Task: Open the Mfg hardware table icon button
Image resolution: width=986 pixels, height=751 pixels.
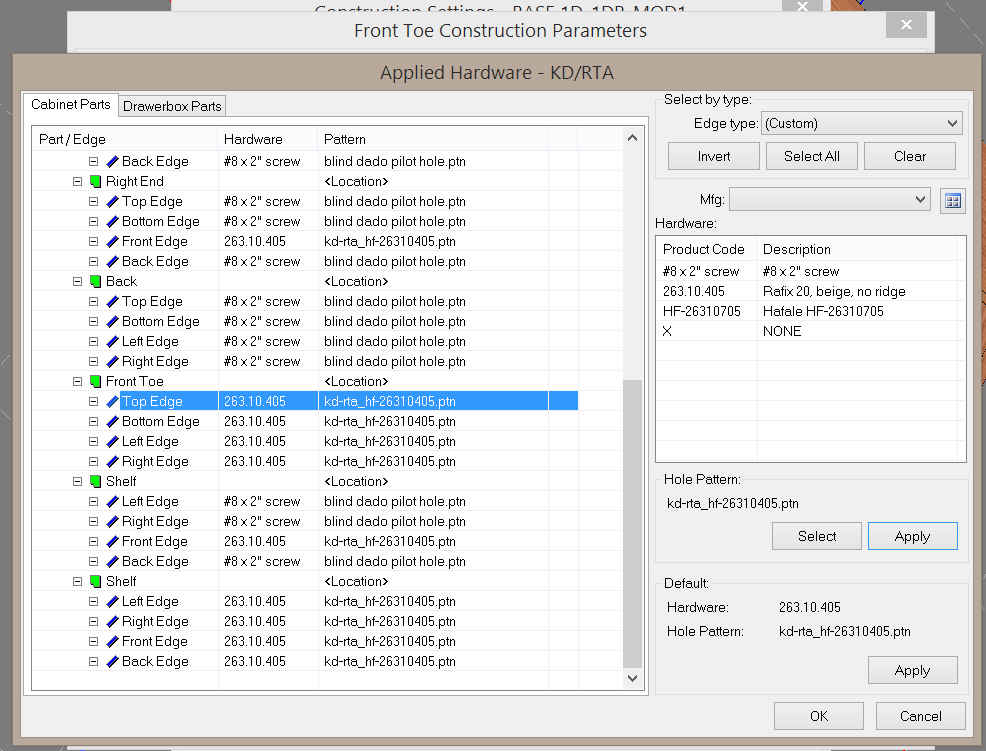Action: (953, 201)
